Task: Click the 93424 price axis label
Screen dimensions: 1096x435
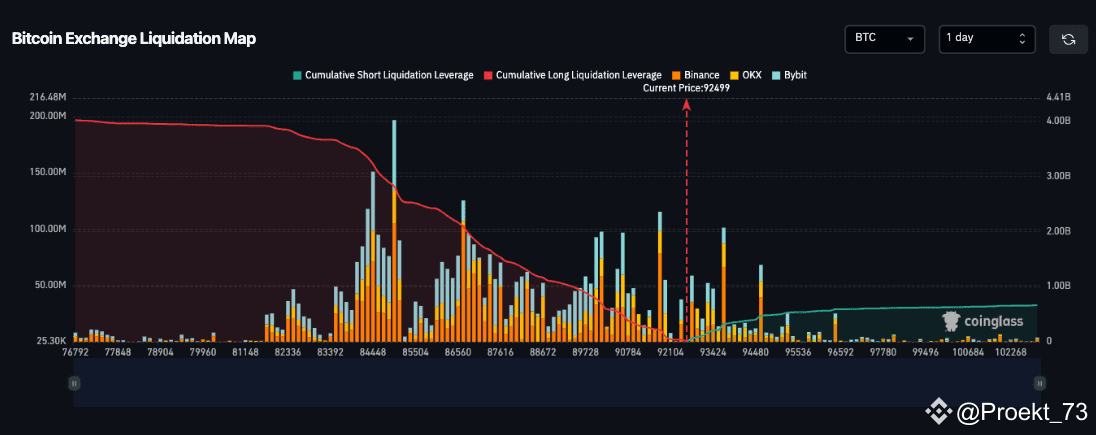Action: coord(713,353)
